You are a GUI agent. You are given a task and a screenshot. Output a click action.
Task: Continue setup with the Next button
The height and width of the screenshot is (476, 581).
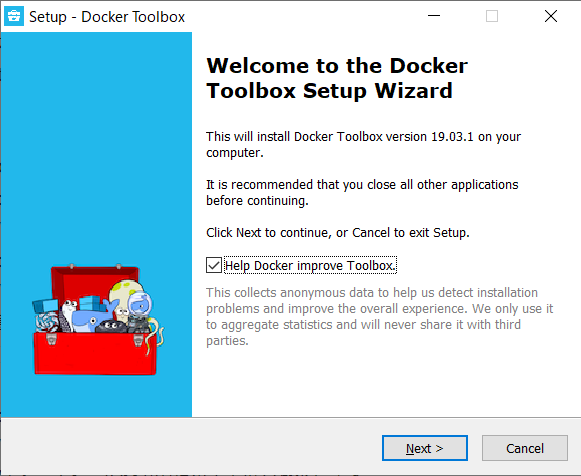425,448
